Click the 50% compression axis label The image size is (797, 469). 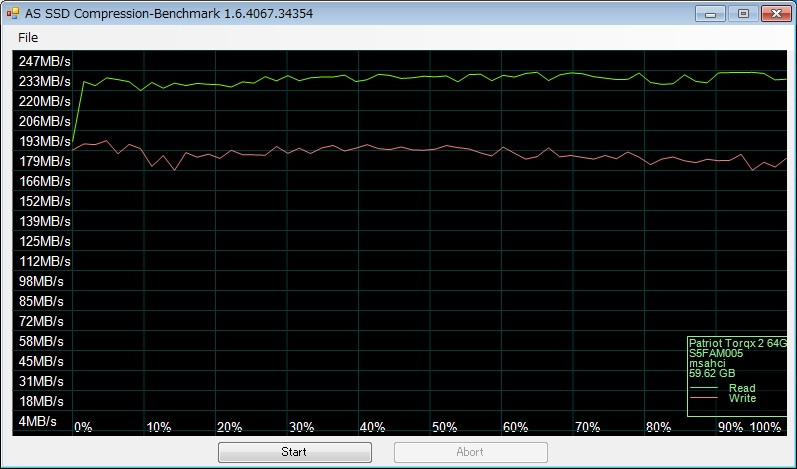coord(444,427)
